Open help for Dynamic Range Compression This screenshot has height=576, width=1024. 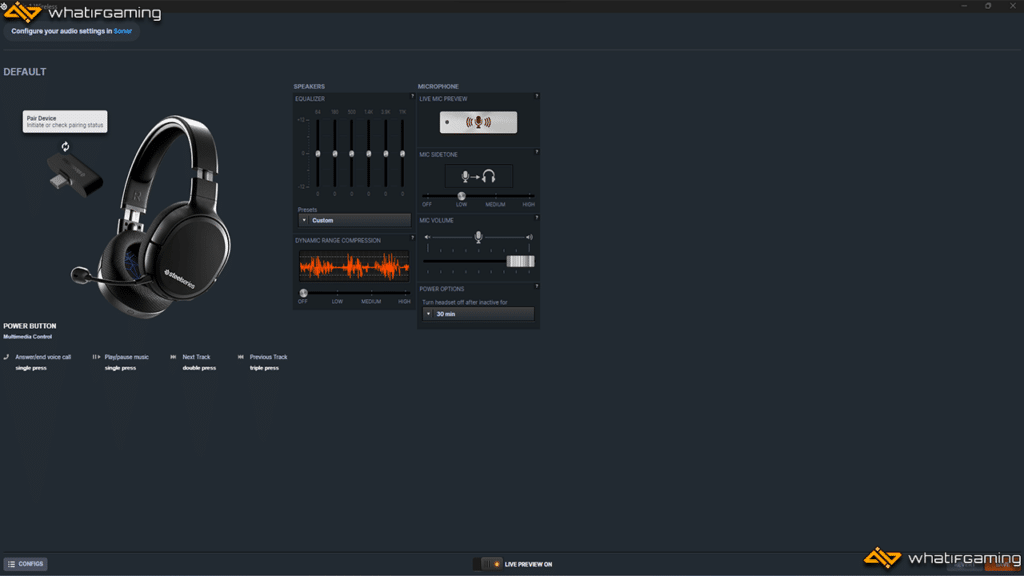412,238
